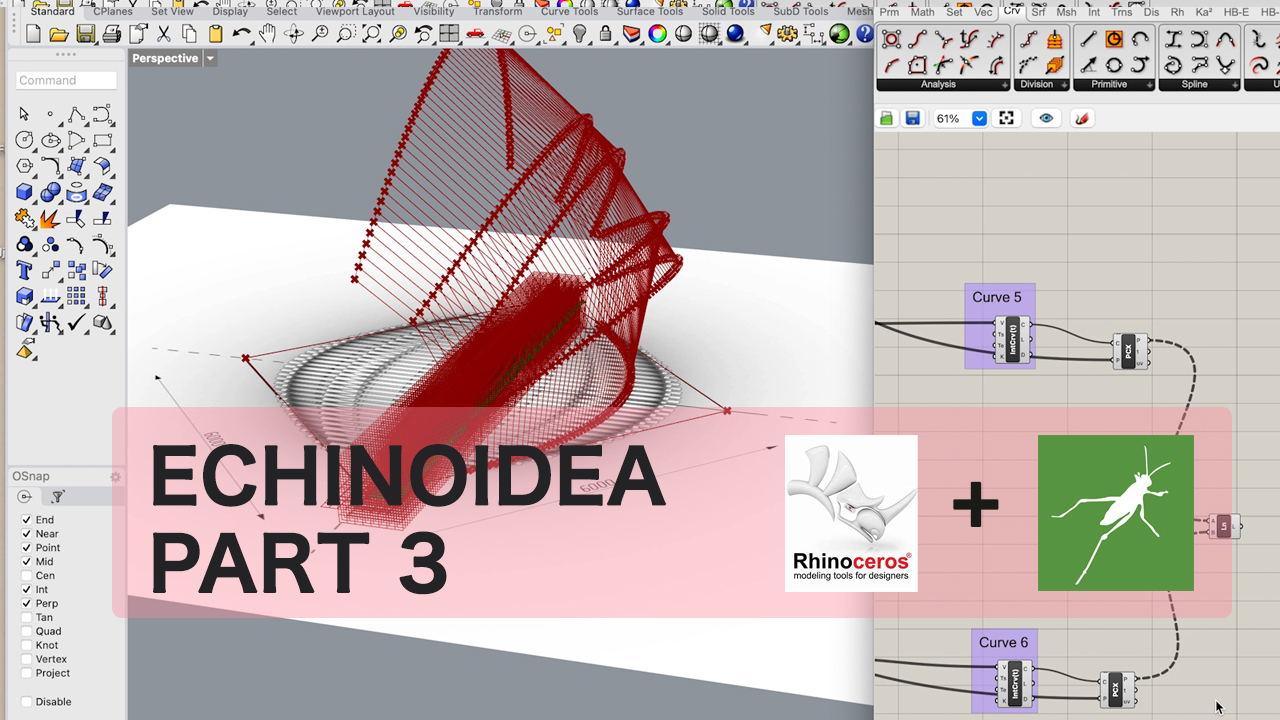This screenshot has width=1280, height=720.
Task: Select the Curve 5 group label
Action: coord(997,297)
